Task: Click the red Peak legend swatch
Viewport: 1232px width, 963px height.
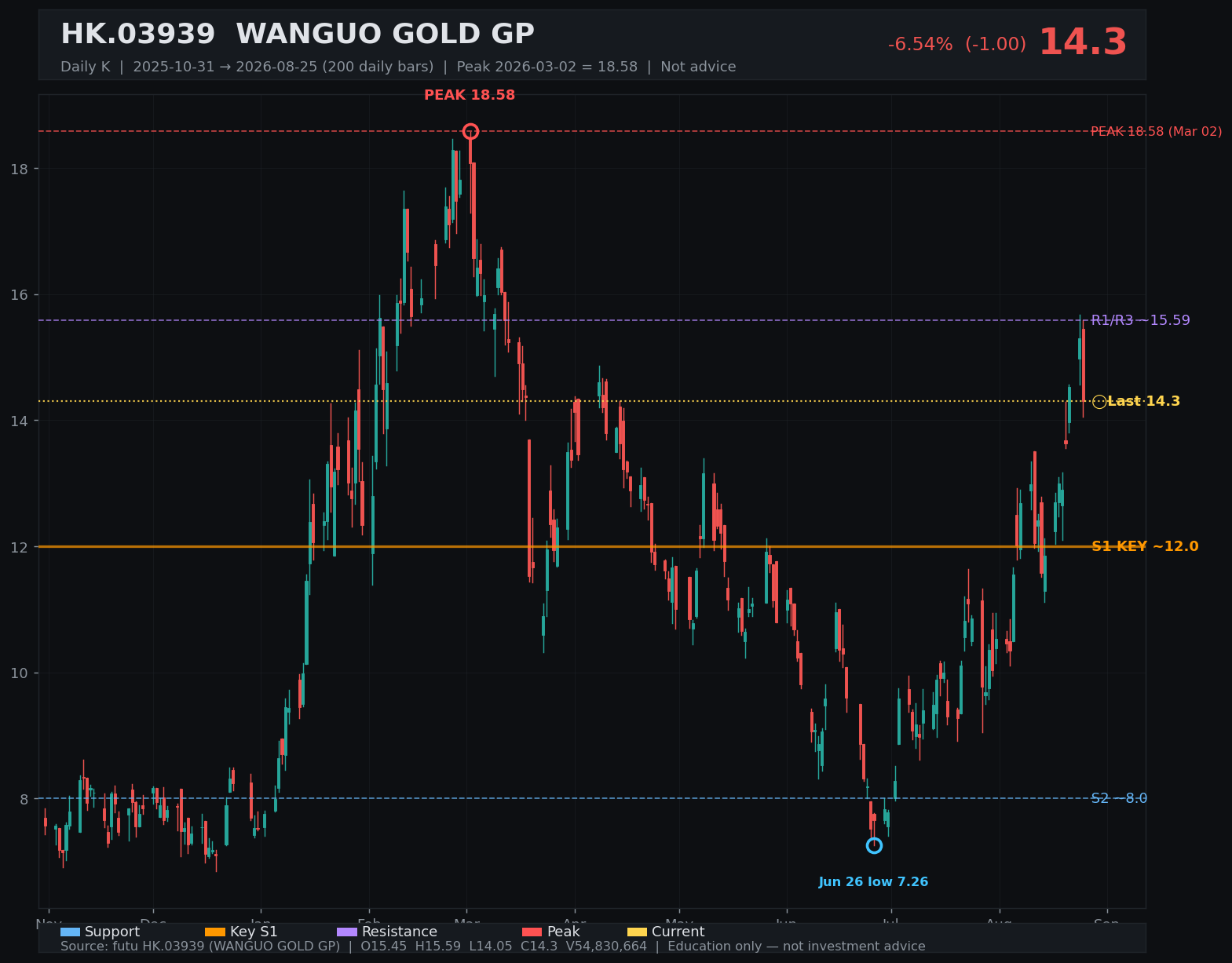Action: tap(532, 932)
